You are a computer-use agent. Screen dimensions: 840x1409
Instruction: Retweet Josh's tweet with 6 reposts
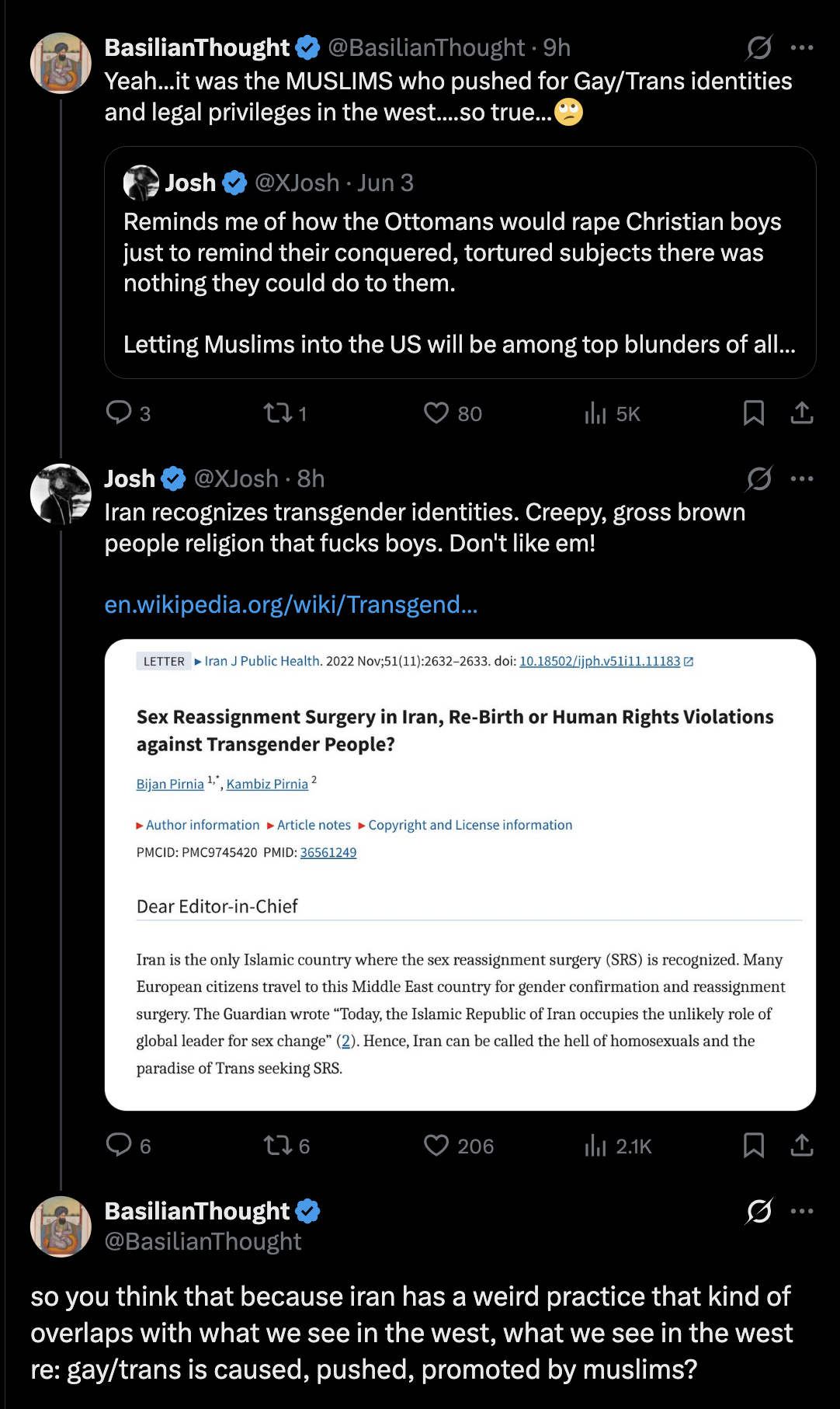point(286,1146)
